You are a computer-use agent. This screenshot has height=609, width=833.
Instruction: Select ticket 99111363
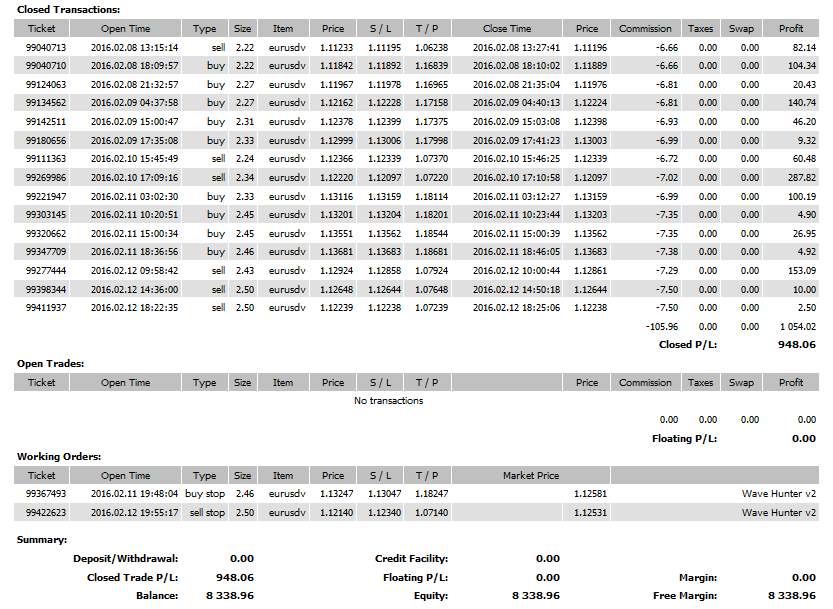pyautogui.click(x=46, y=158)
